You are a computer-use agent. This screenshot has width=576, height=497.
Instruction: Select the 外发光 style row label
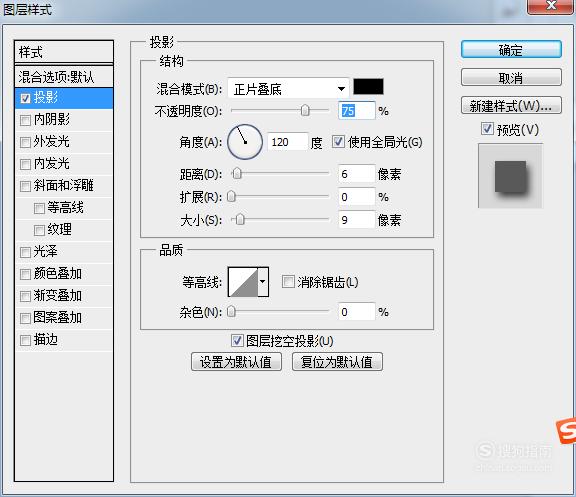pos(52,141)
